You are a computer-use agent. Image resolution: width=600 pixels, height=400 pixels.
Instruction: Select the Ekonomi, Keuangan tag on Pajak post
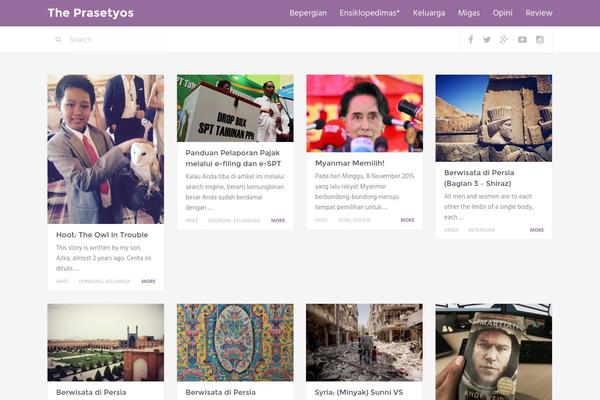point(234,220)
